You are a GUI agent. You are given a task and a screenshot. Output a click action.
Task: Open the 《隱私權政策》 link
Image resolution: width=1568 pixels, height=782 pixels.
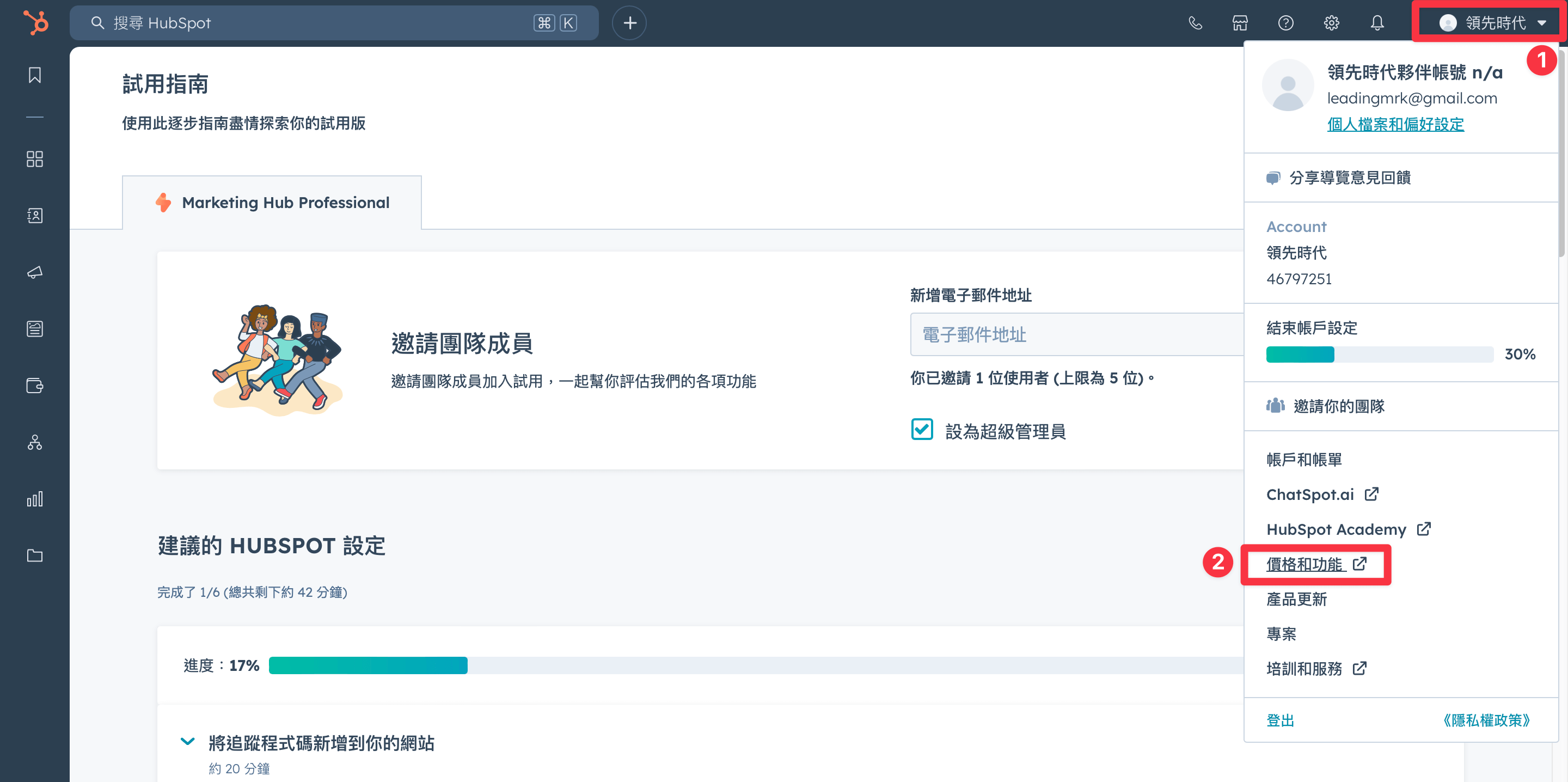click(1486, 720)
